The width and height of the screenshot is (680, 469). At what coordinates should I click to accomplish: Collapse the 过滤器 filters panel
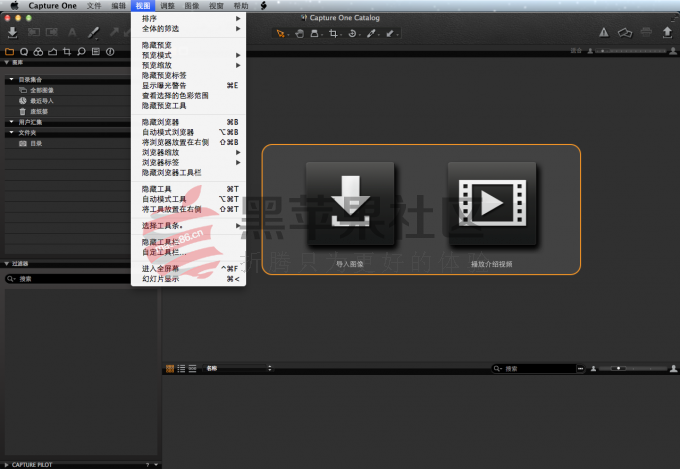point(7,263)
